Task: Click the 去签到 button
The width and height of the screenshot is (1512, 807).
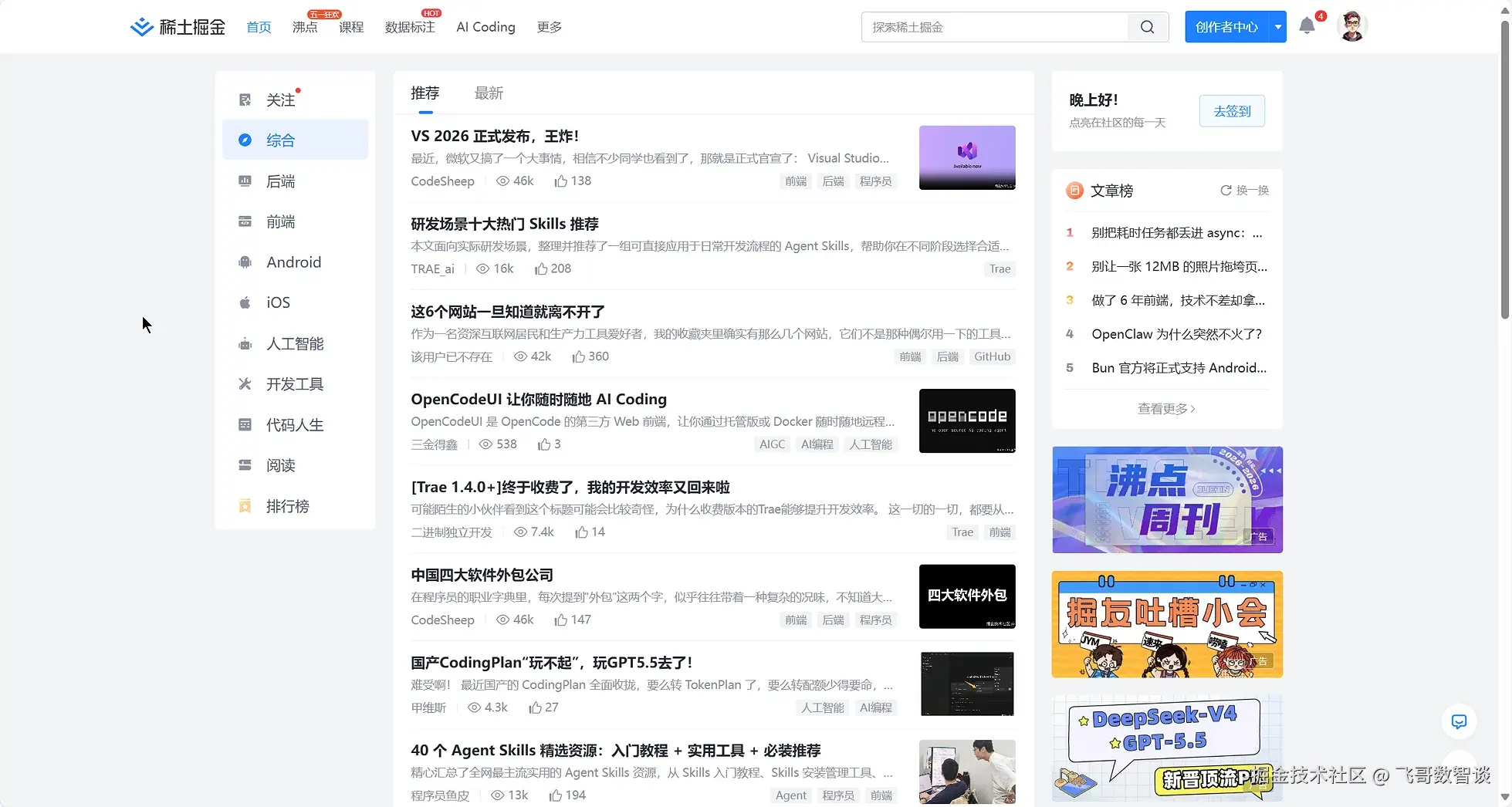Action: coord(1232,111)
